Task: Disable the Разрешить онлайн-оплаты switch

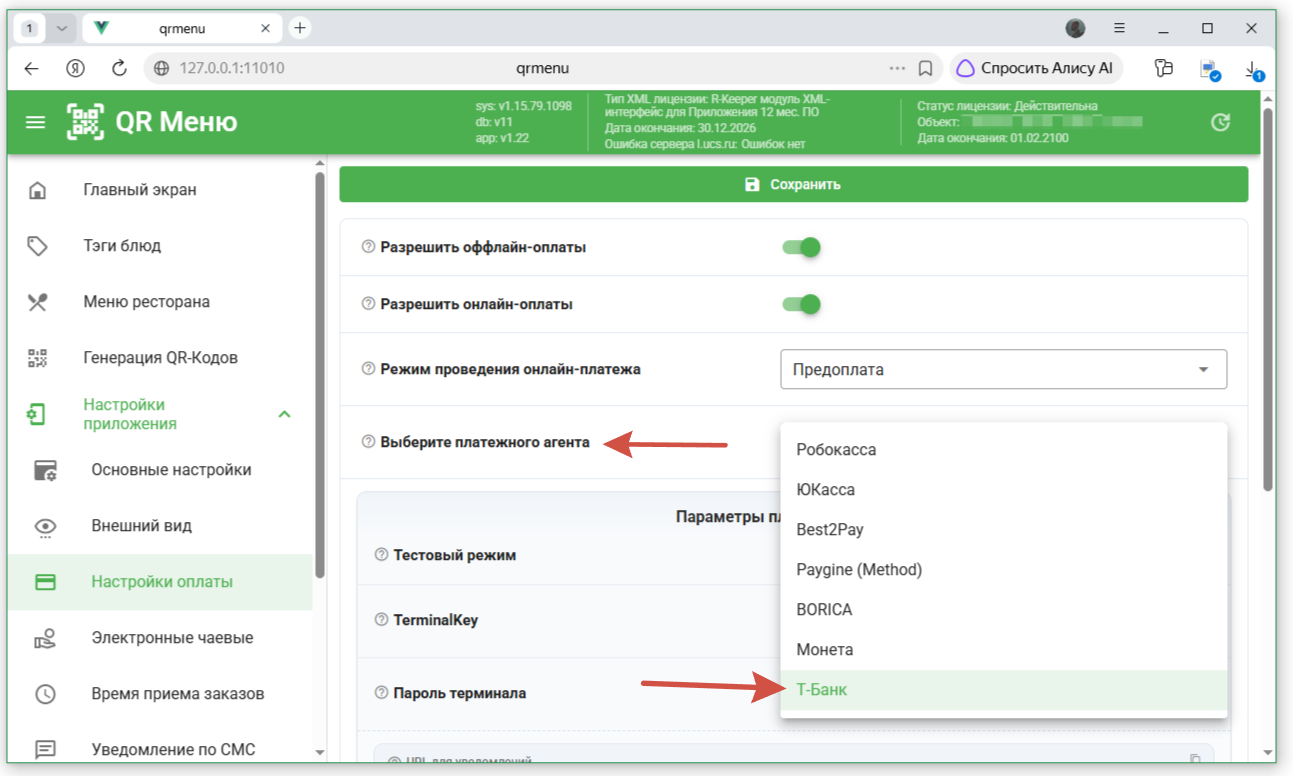Action: pos(801,304)
